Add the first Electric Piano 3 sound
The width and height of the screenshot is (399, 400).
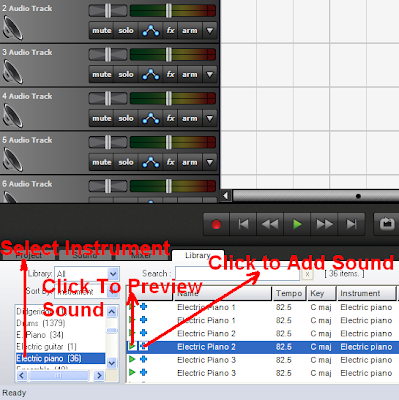pos(143,359)
